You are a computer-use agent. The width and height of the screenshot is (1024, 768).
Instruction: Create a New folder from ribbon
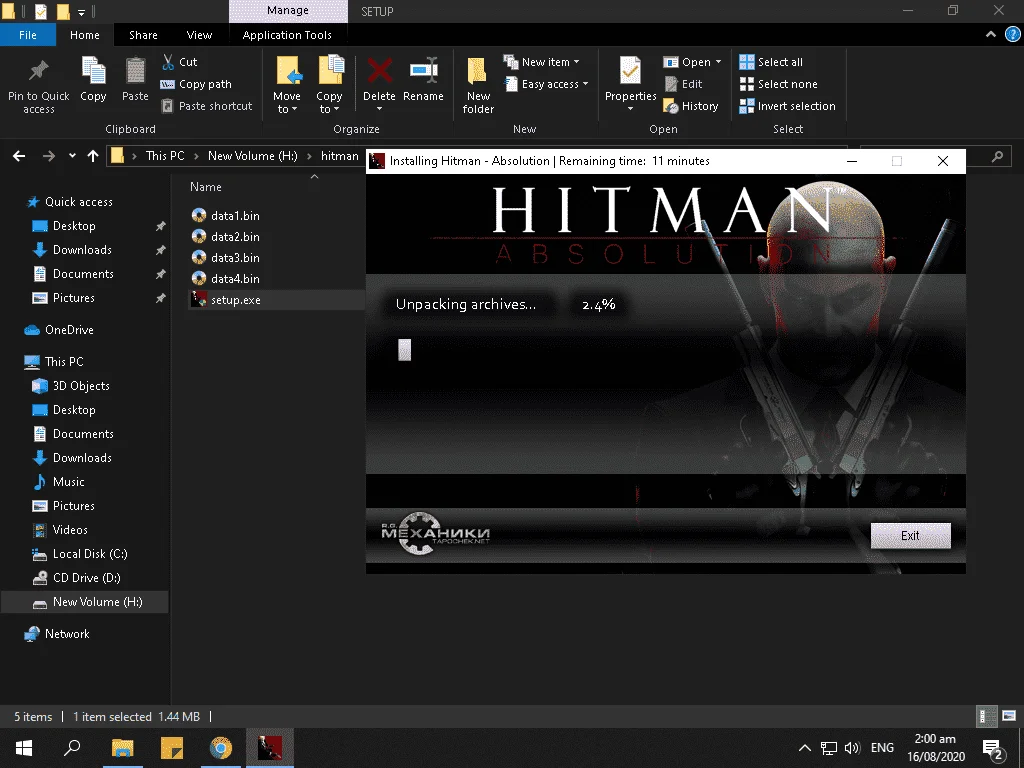[x=478, y=85]
